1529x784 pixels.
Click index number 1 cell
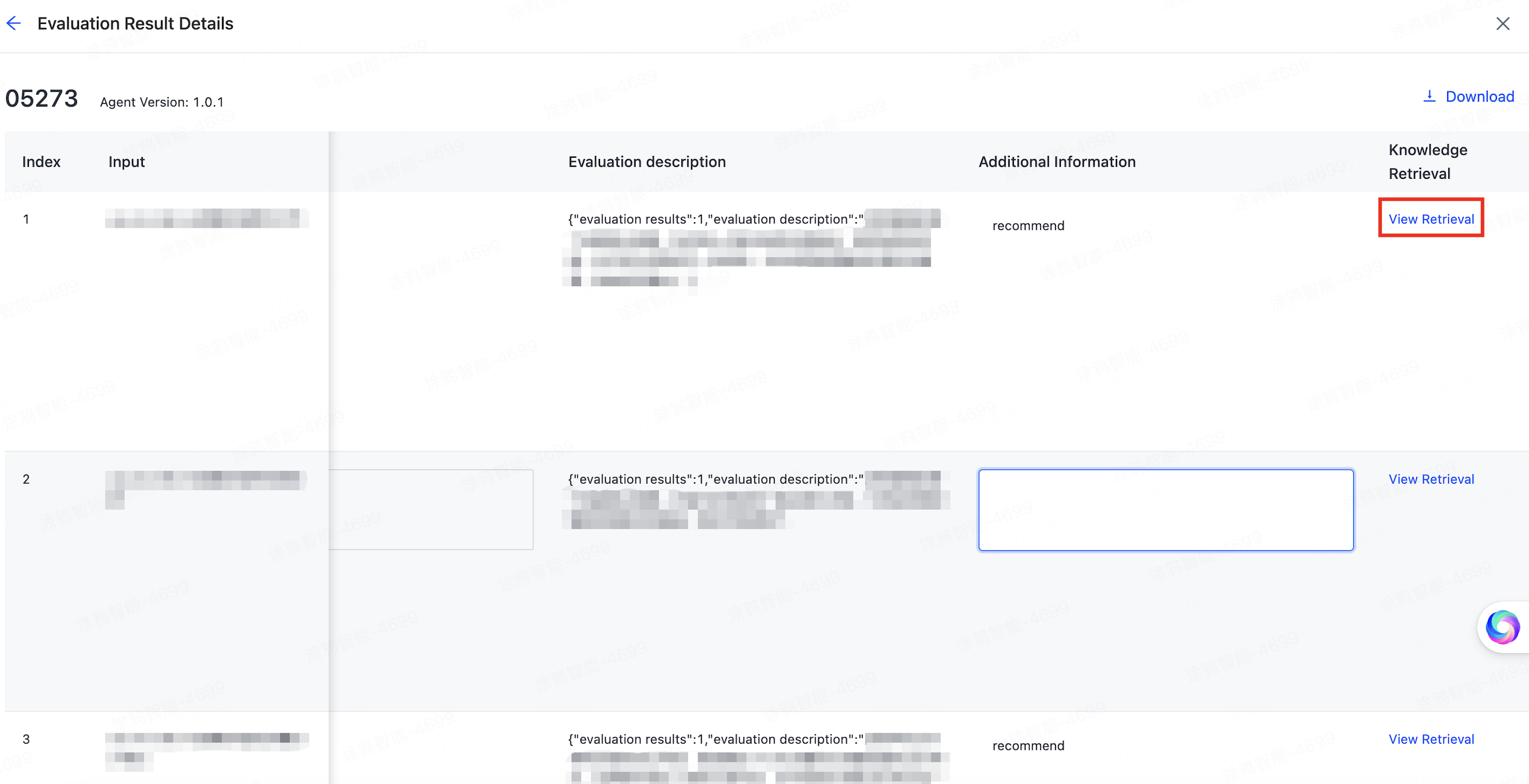(26, 219)
